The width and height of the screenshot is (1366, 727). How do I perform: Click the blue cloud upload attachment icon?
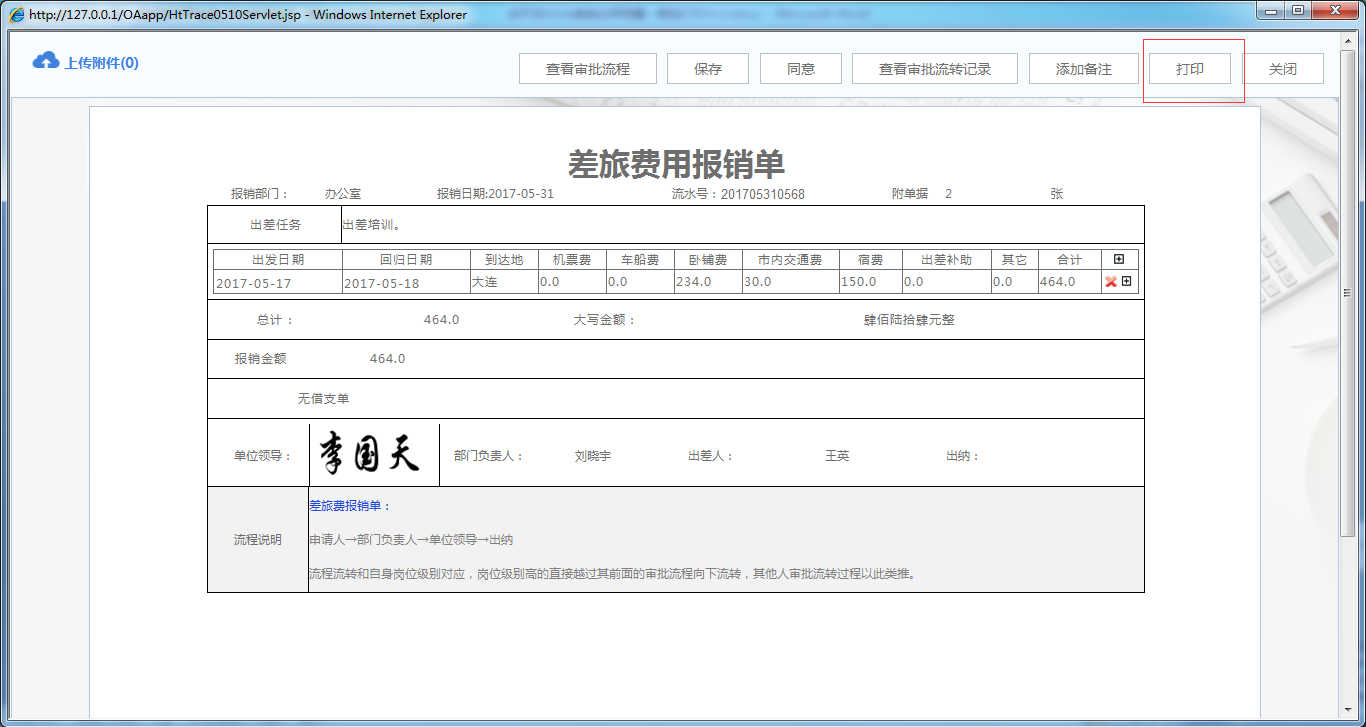[x=46, y=60]
